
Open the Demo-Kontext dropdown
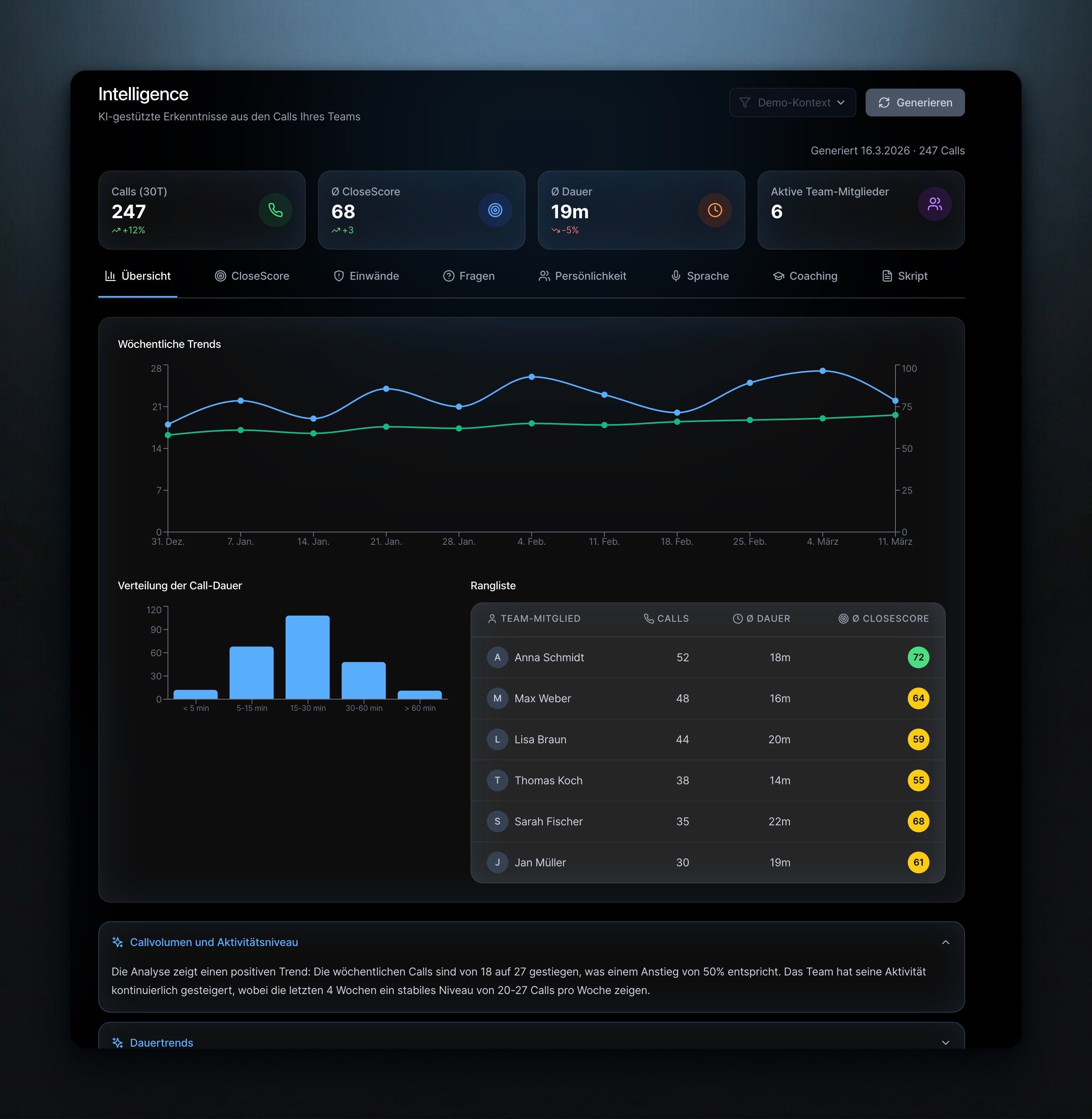click(x=792, y=103)
